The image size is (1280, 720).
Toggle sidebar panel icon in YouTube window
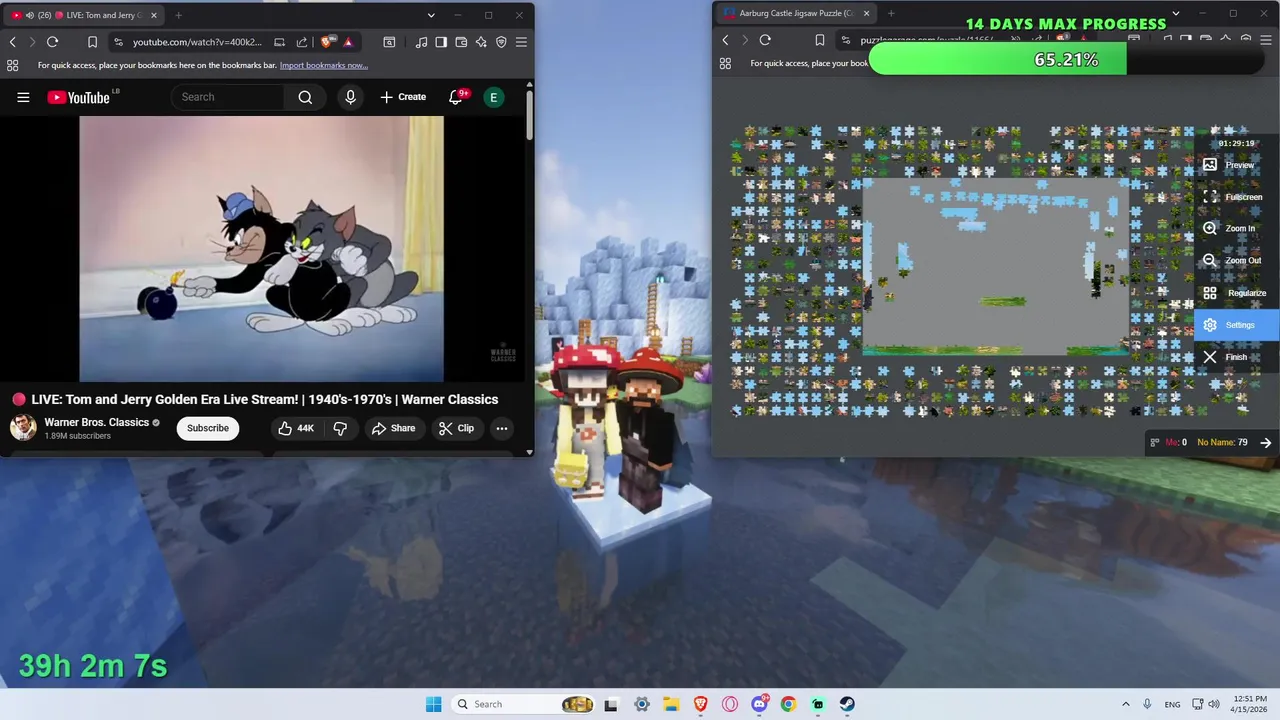click(x=441, y=42)
